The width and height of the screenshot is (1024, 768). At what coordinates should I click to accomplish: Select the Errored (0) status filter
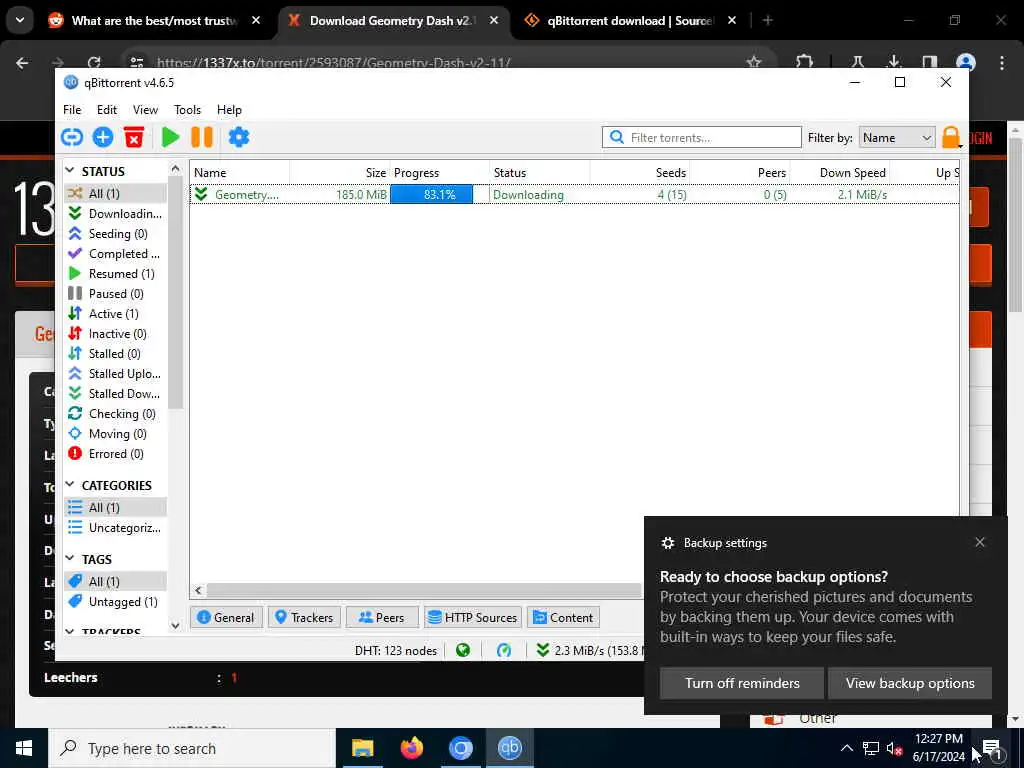tap(116, 454)
